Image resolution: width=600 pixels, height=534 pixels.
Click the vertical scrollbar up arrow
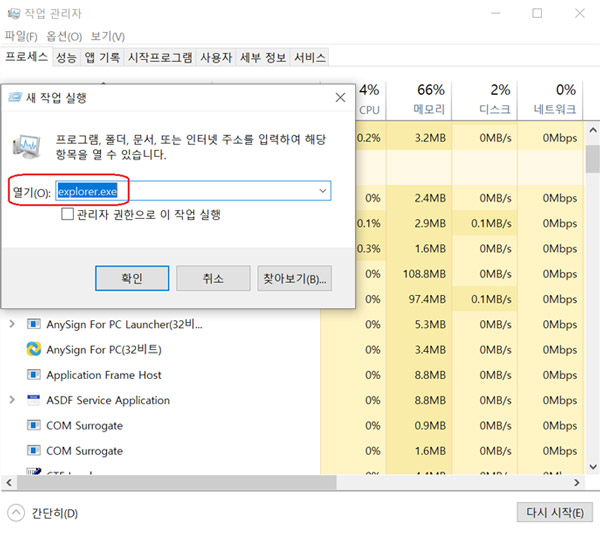[x=592, y=130]
